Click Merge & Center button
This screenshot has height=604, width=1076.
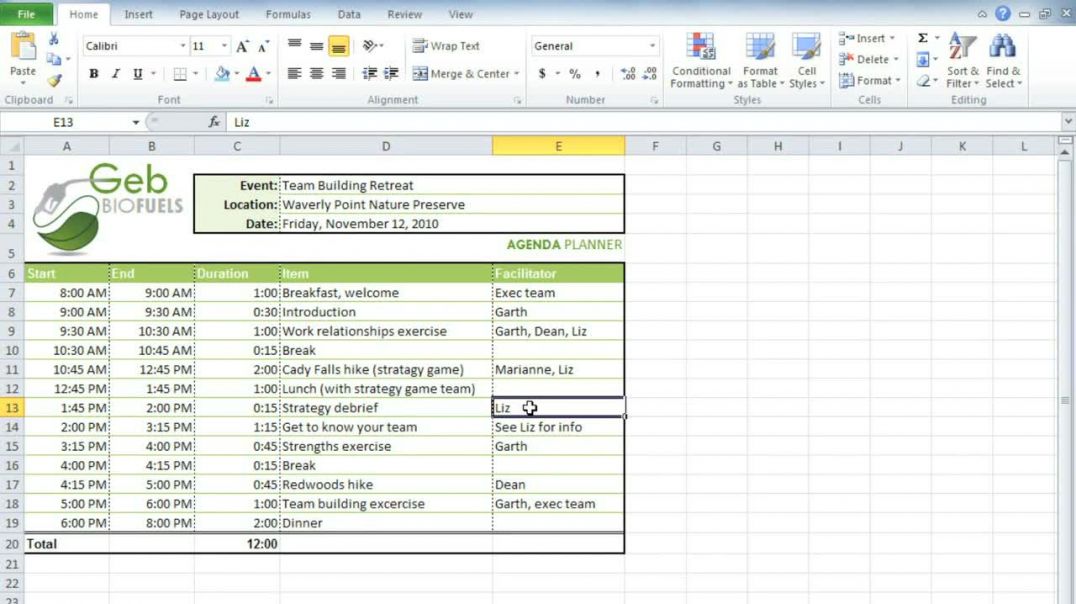[460, 73]
